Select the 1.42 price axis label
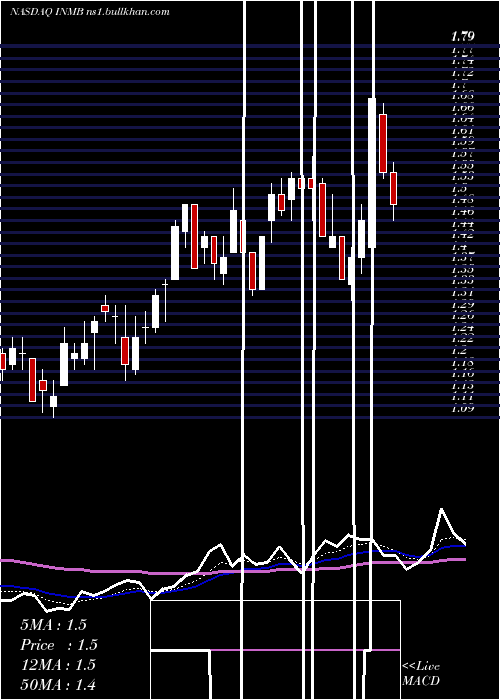The width and height of the screenshot is (500, 700). tap(462, 235)
